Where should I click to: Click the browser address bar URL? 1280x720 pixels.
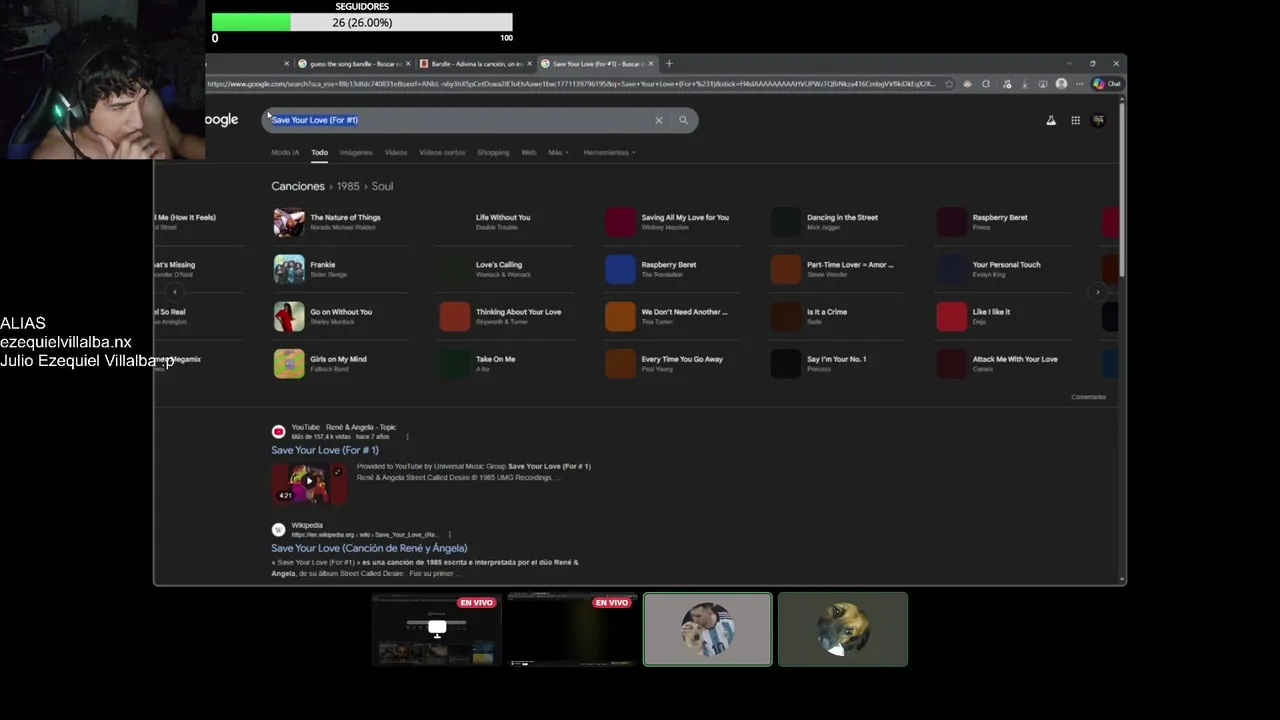coord(571,84)
